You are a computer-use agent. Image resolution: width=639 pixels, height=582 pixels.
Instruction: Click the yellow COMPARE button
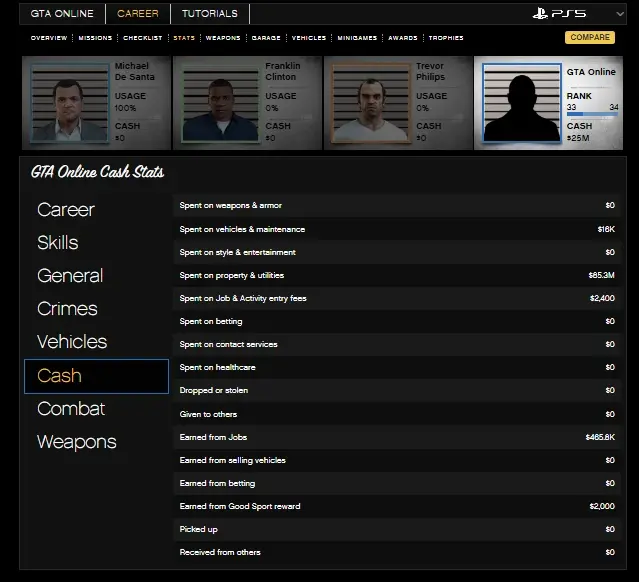click(x=590, y=37)
